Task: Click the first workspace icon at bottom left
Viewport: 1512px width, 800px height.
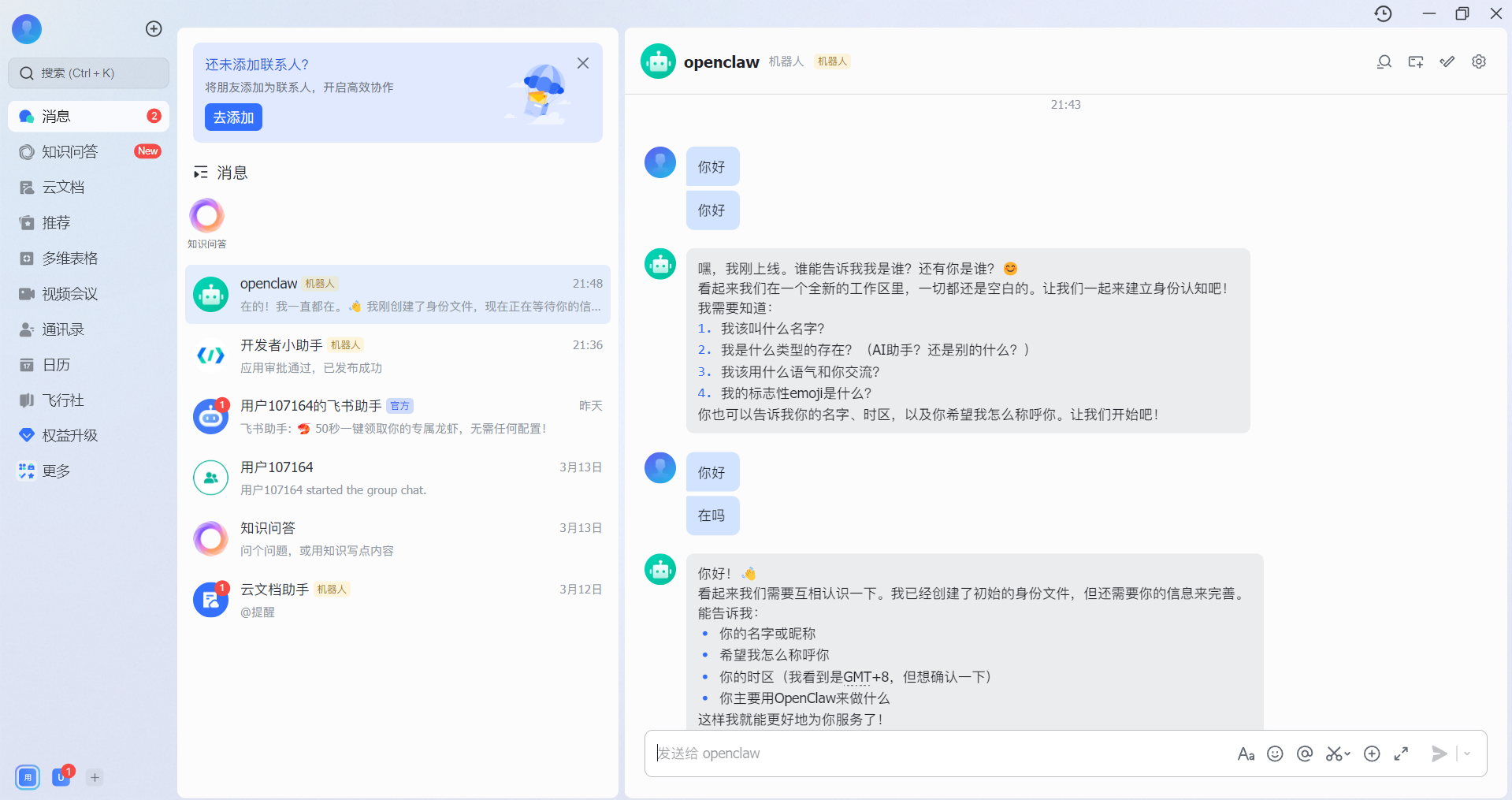Action: tap(28, 777)
